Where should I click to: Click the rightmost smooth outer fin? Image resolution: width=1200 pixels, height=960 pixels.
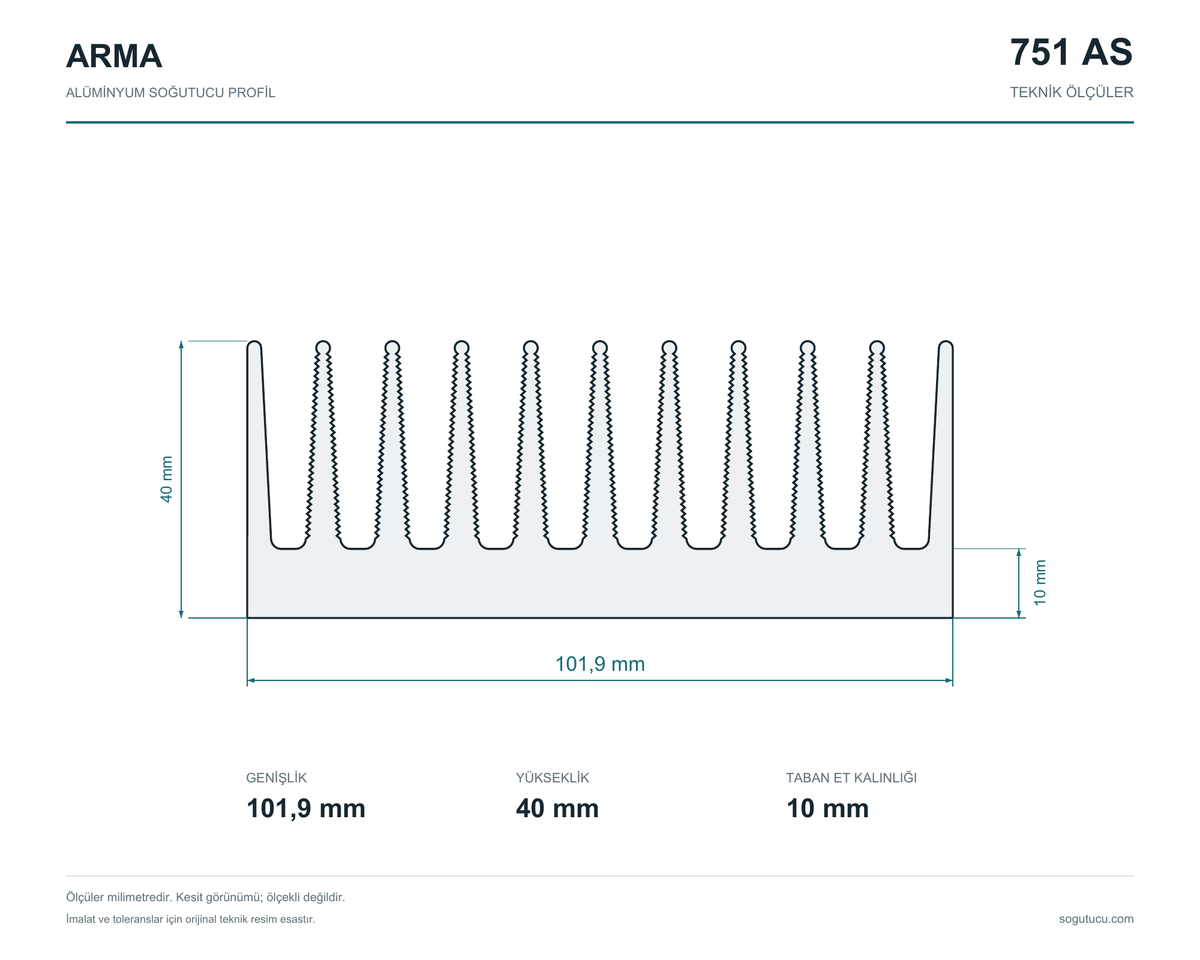point(941,445)
